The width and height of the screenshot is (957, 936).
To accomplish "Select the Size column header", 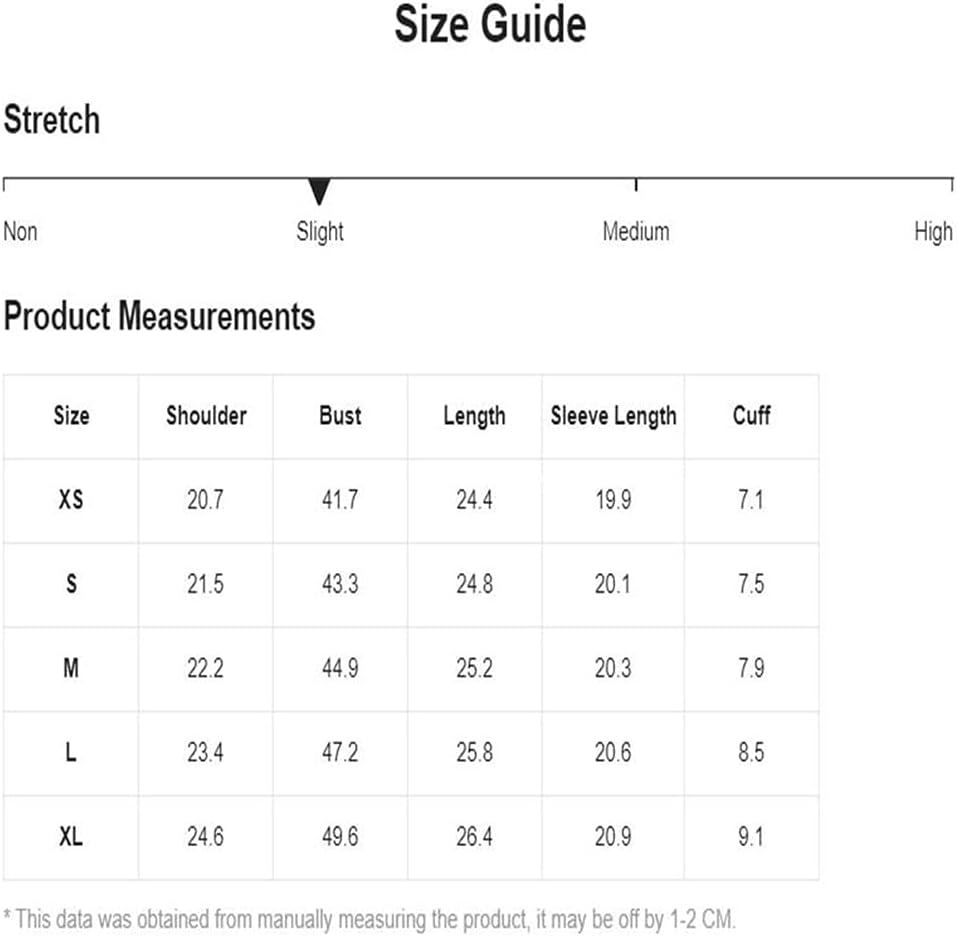I will pos(71,416).
